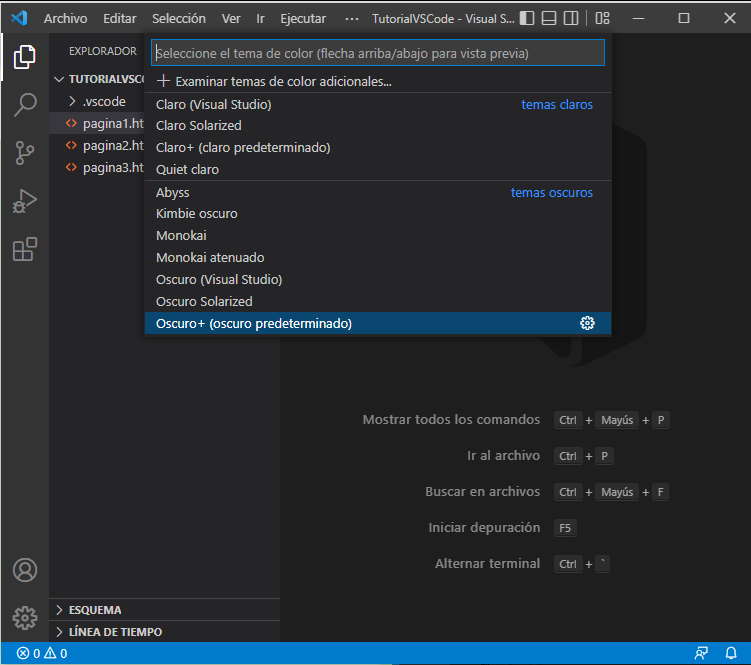Focus the color theme search field
This screenshot has width=751, height=665.
tap(378, 53)
